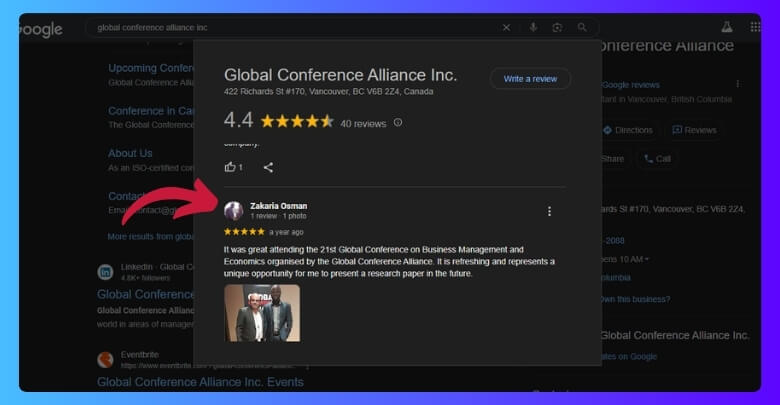Image resolution: width=780 pixels, height=405 pixels.
Task: Click the 40 reviews count
Action: (x=363, y=123)
